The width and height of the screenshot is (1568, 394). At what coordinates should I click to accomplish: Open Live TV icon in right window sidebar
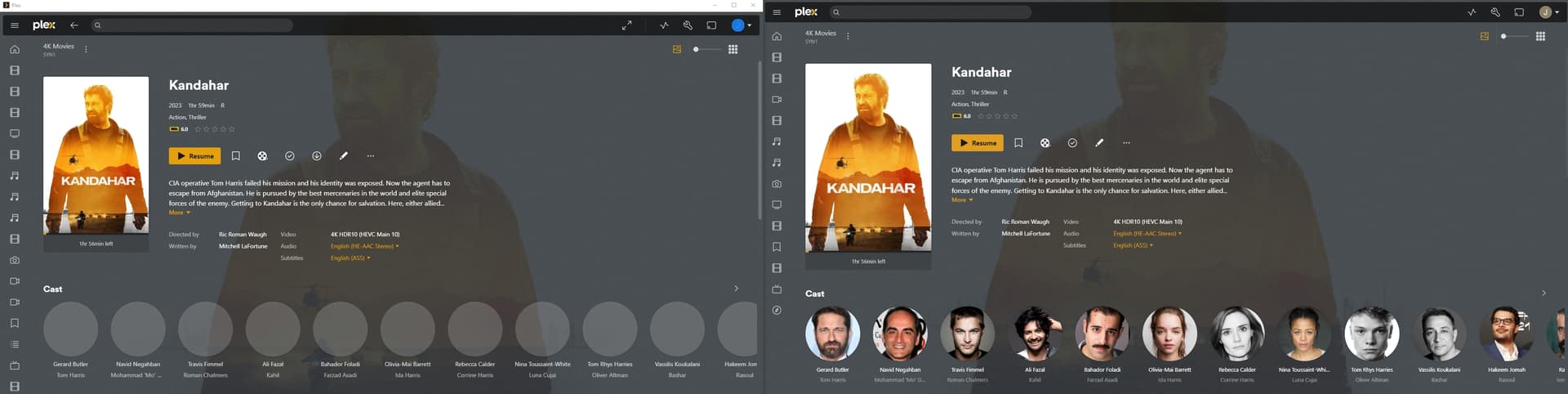tap(777, 289)
